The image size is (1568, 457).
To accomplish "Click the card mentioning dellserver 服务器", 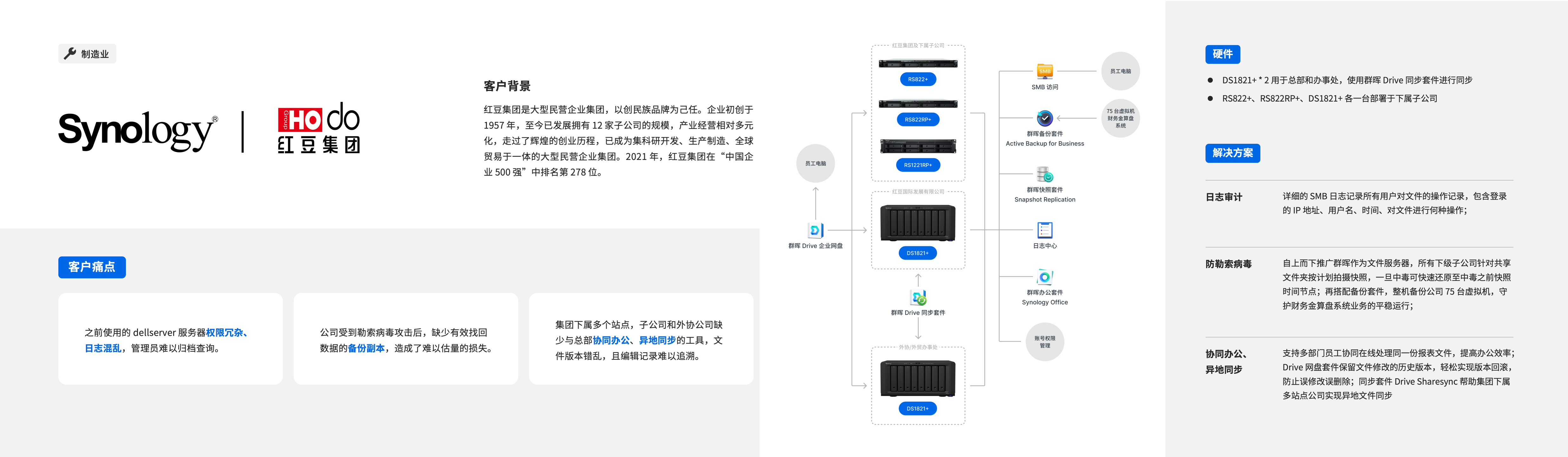I will tap(170, 339).
